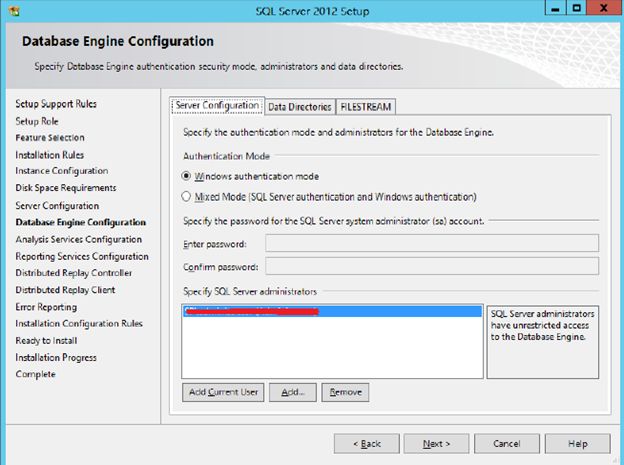The image size is (624, 465).
Task: Click Installation Configuration Rules step
Action: click(79, 324)
